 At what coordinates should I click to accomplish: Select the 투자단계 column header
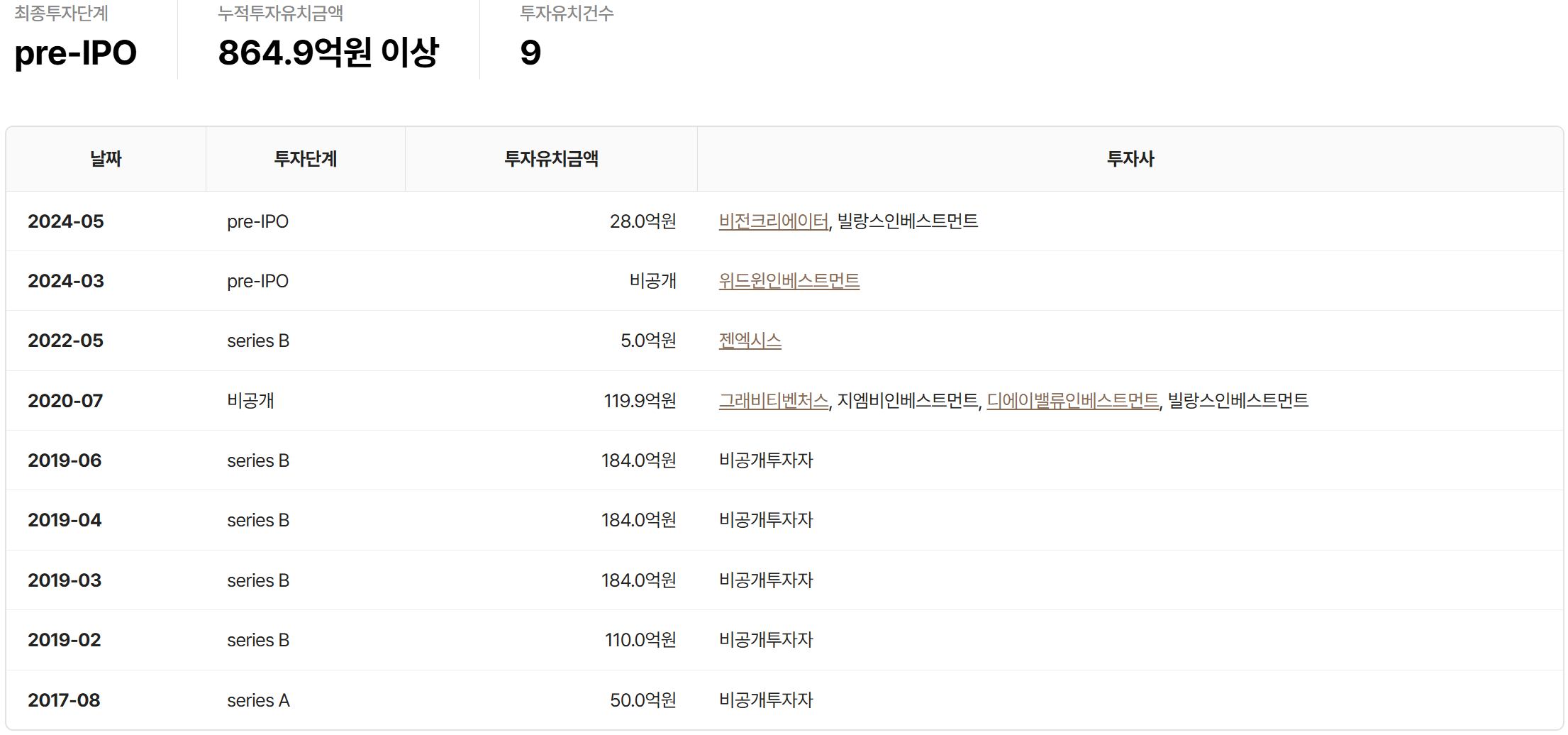(x=305, y=159)
